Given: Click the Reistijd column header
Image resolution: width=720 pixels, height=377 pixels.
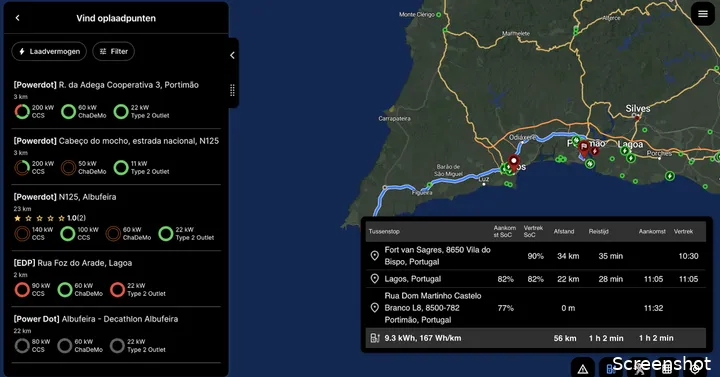Looking at the screenshot, I should coord(599,231).
